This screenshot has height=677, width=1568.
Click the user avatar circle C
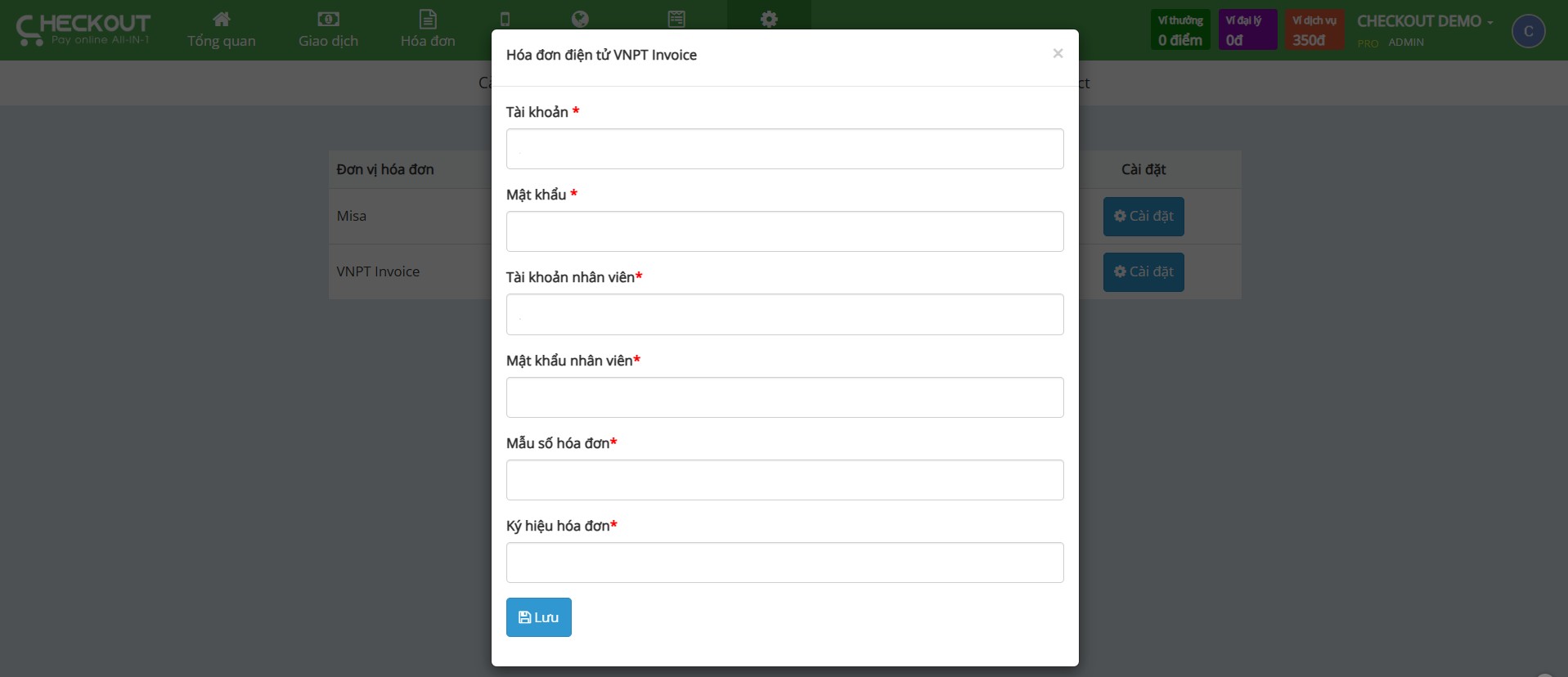[x=1528, y=31]
